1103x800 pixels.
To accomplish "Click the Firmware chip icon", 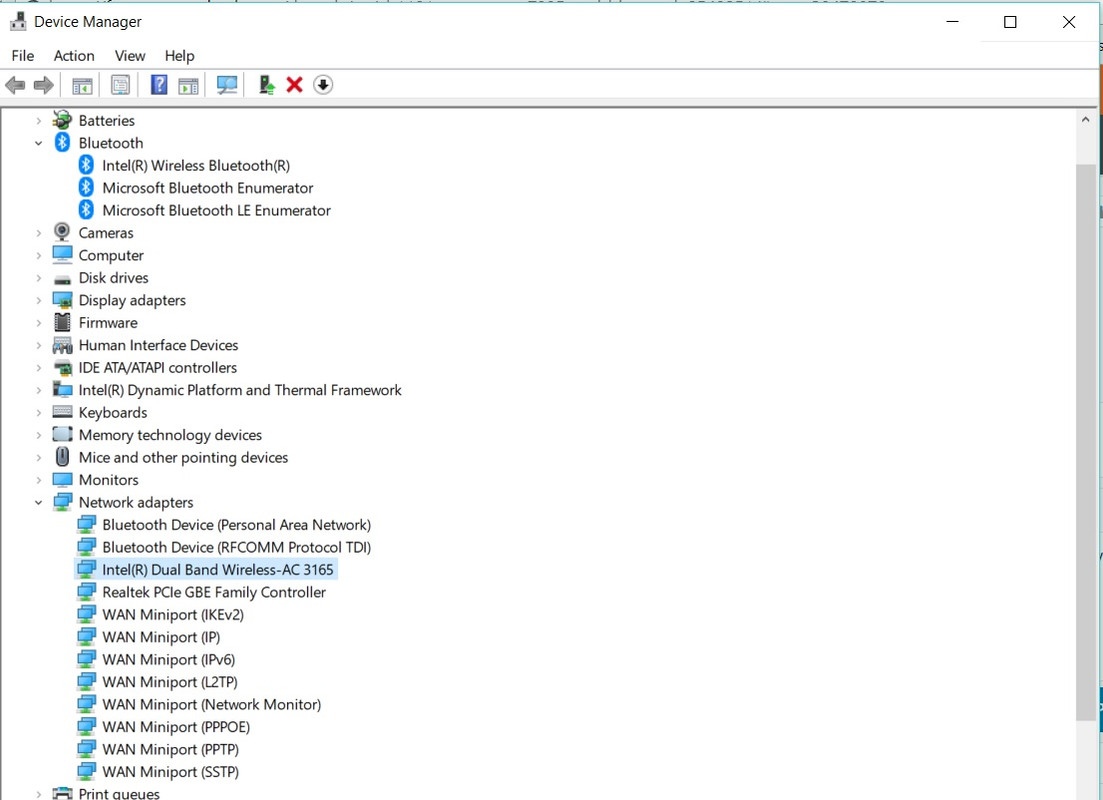I will pos(63,322).
